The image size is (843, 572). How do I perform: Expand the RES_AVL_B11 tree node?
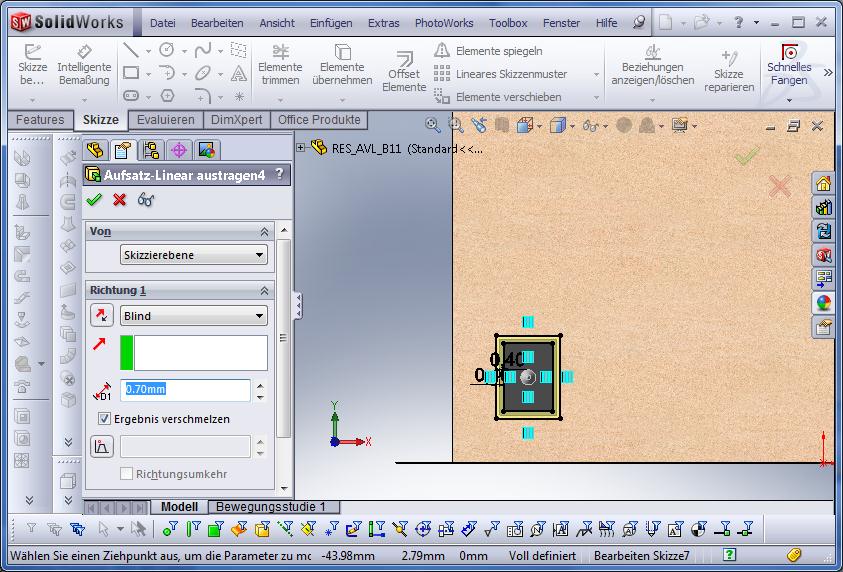pos(301,148)
